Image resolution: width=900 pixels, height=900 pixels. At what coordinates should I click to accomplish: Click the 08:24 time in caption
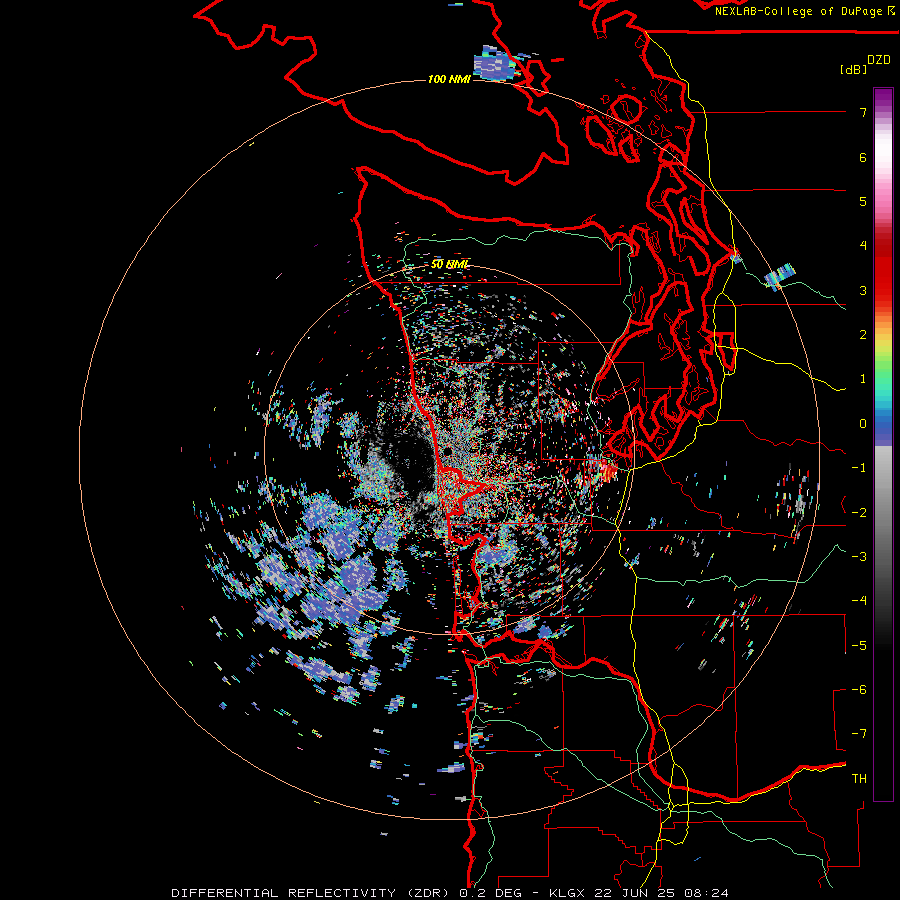click(707, 893)
